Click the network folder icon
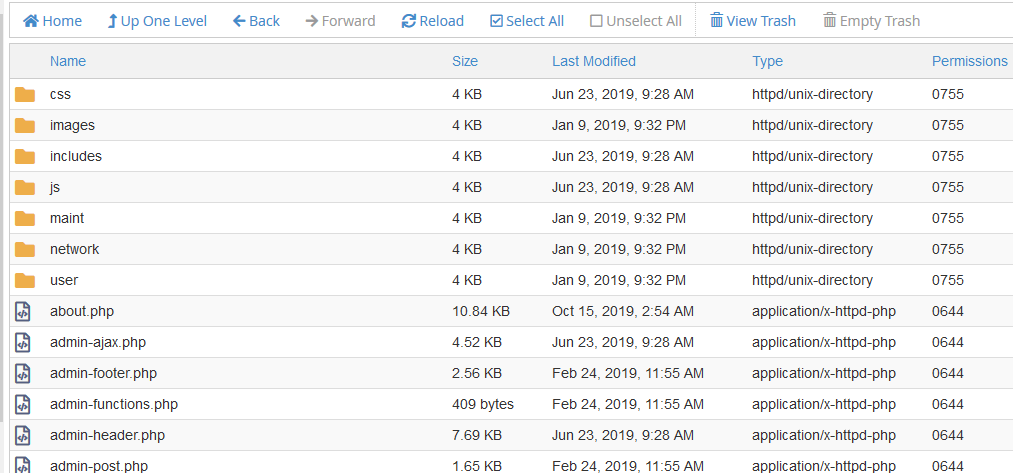This screenshot has height=473, width=1013. [25, 249]
